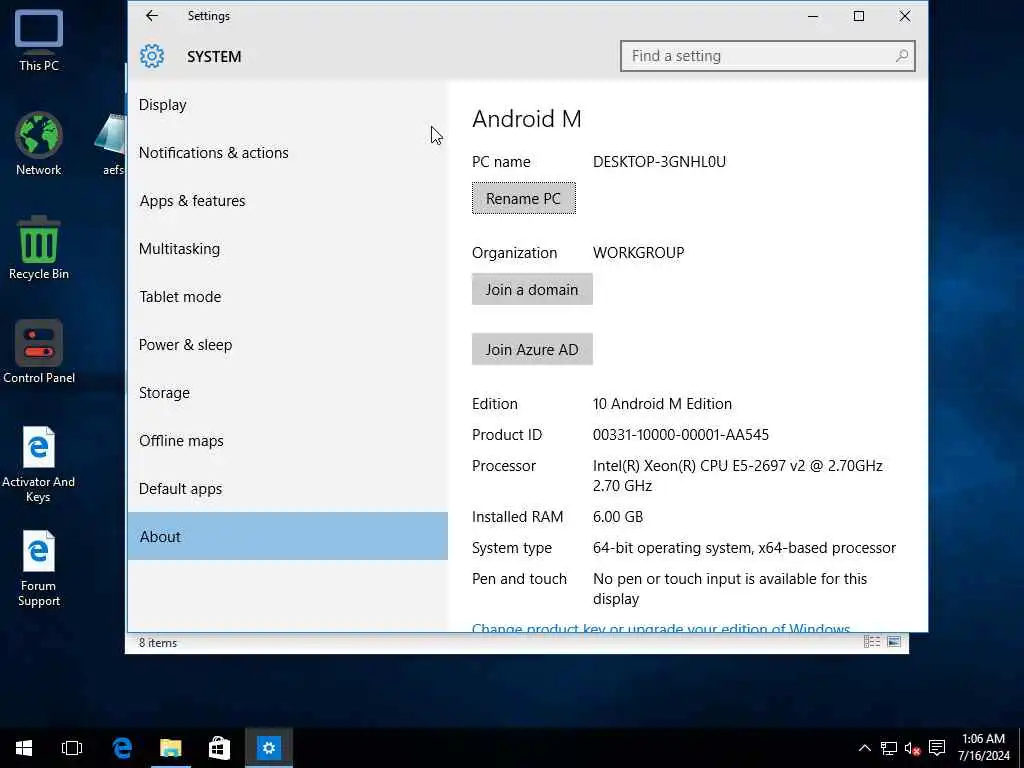This screenshot has width=1024, height=768.
Task: Click the 64-bit operating system text
Action: pyautogui.click(x=744, y=548)
